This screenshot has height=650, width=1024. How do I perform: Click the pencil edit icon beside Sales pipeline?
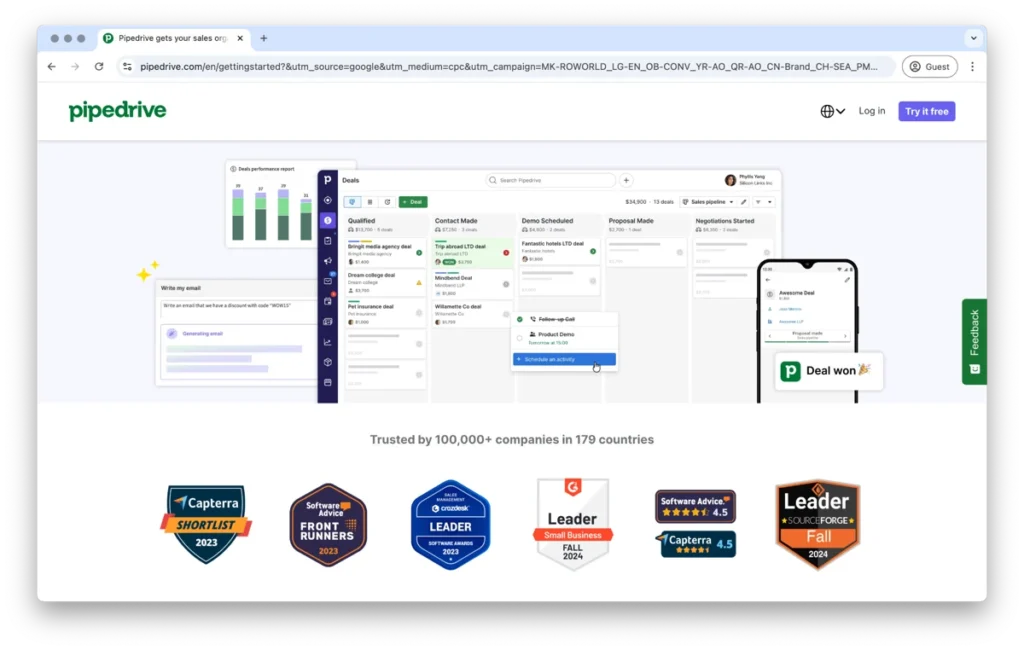[744, 202]
